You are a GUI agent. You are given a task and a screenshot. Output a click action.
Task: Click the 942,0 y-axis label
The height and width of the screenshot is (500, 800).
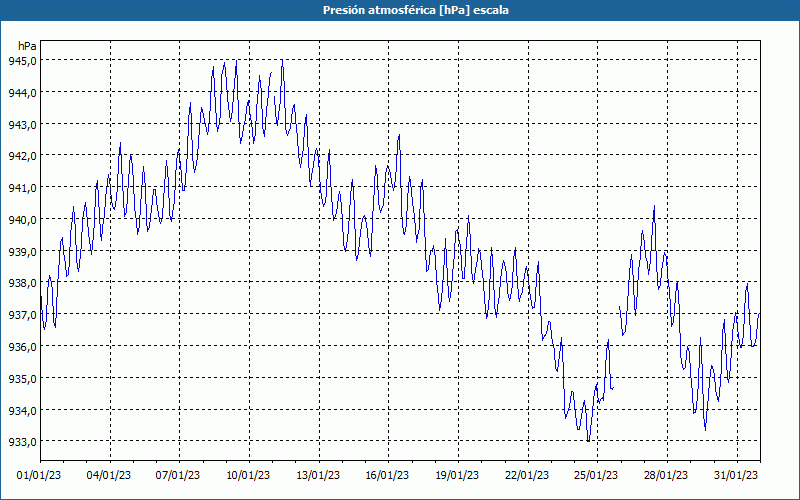(22, 156)
